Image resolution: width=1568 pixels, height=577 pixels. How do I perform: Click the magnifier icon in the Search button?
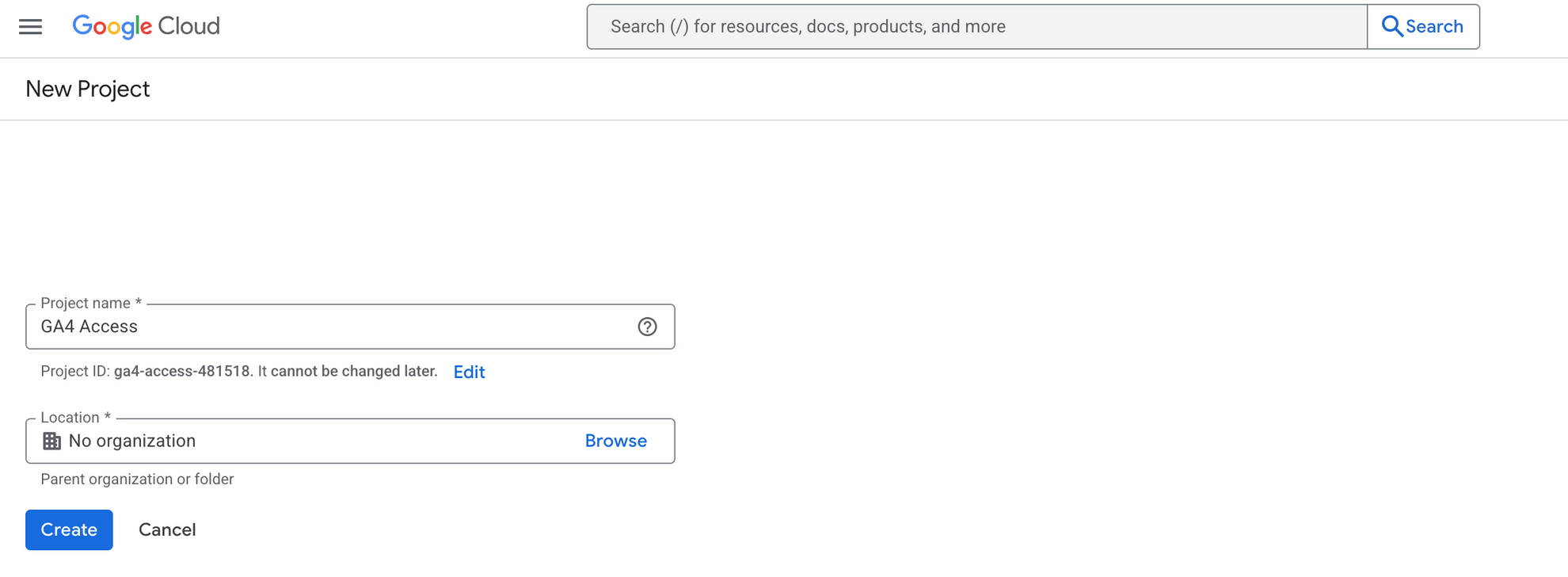pyautogui.click(x=1392, y=25)
